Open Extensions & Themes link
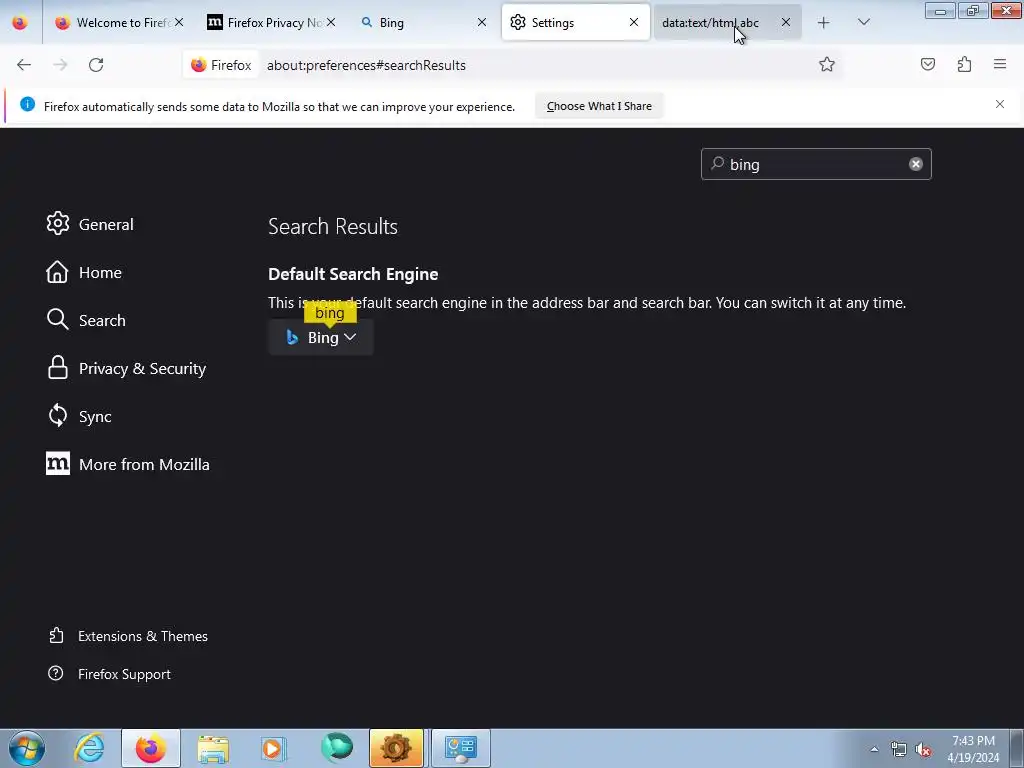 coord(129,636)
